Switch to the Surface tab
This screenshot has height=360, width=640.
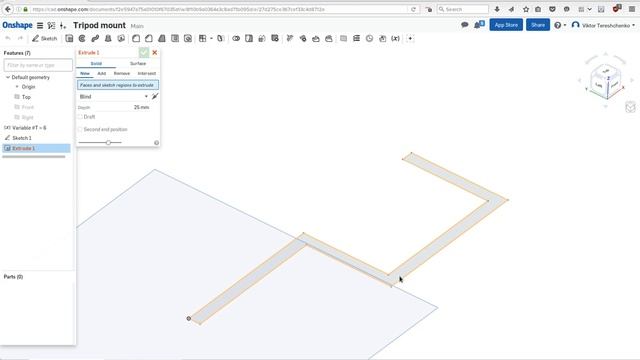click(x=138, y=63)
